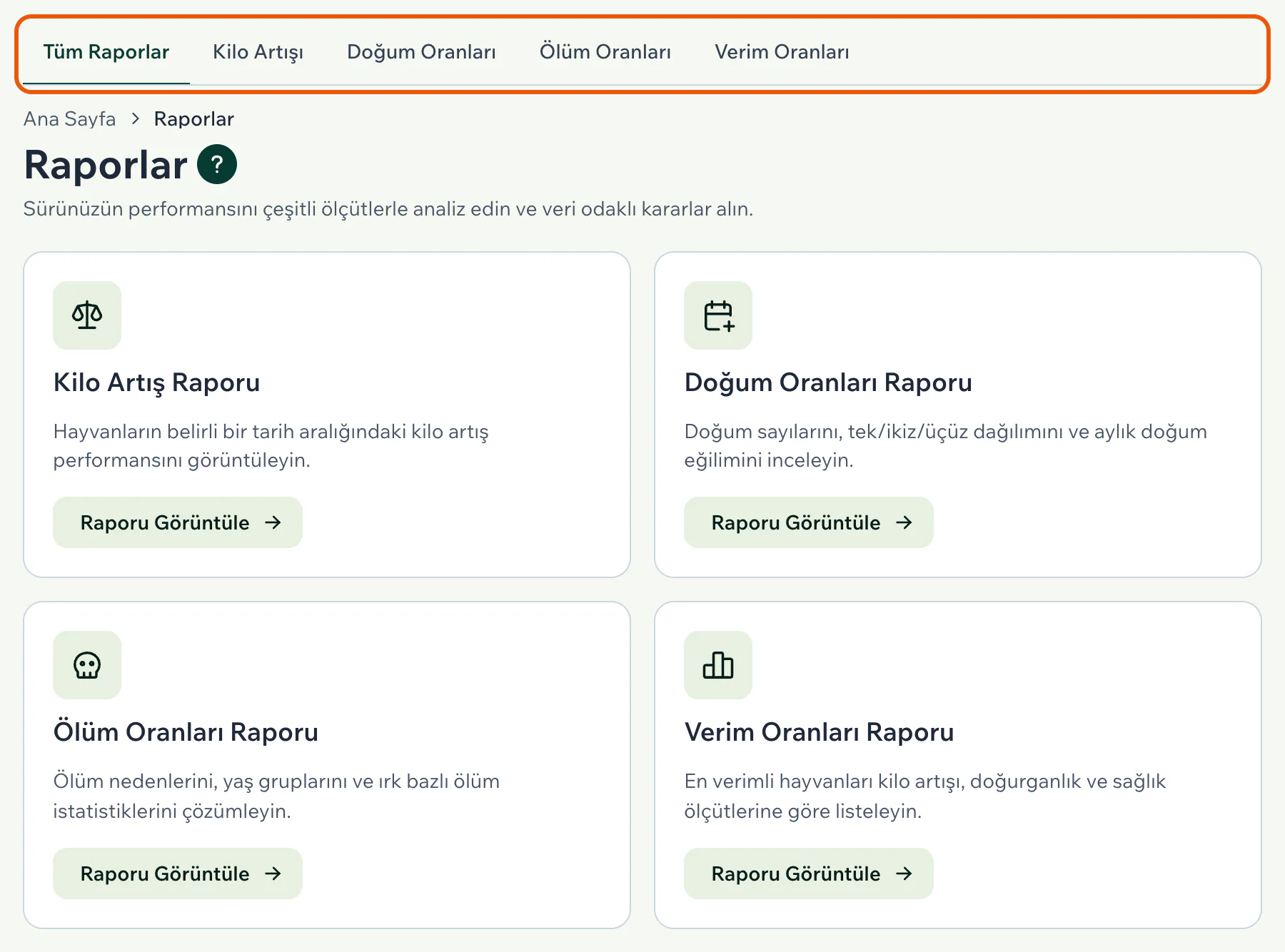Click the arrow on Verim Oranları's Raporu Görüntüle button
The image size is (1285, 952).
(x=904, y=873)
